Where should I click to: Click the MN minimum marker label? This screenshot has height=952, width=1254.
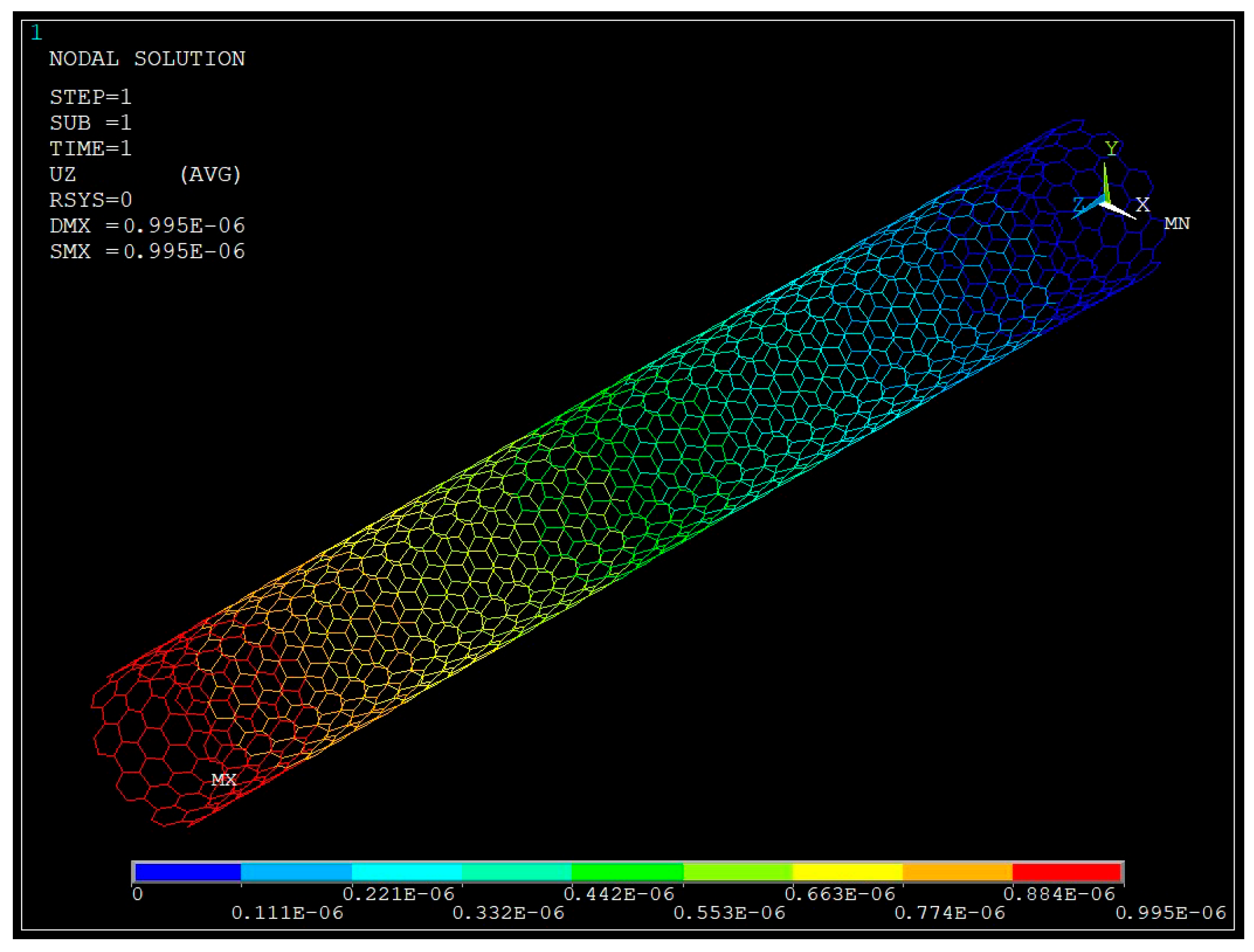1177,224
